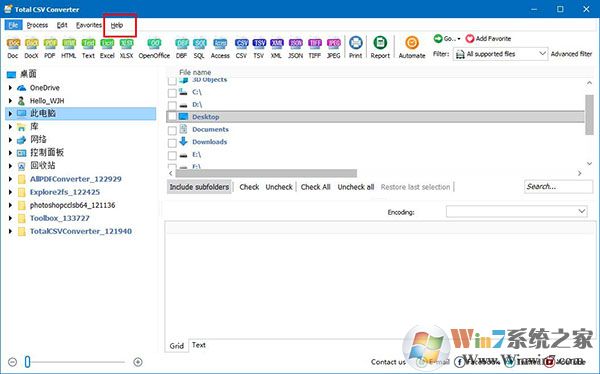
Task: Open the File menu
Action: point(13,25)
